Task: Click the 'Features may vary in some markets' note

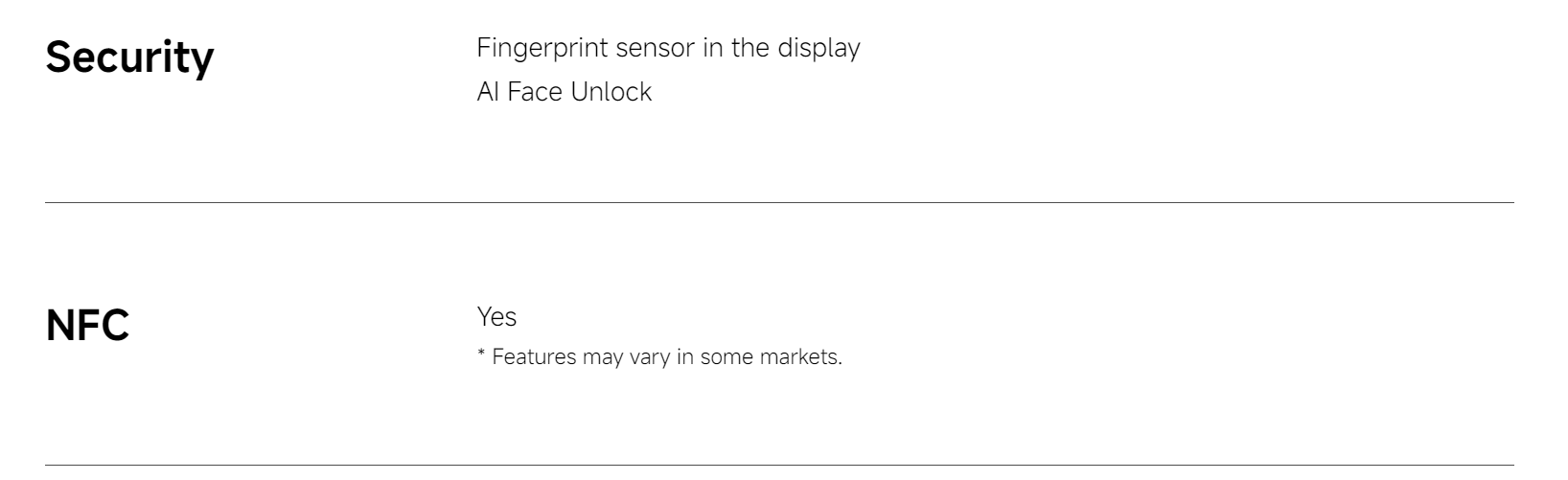Action: [x=659, y=357]
